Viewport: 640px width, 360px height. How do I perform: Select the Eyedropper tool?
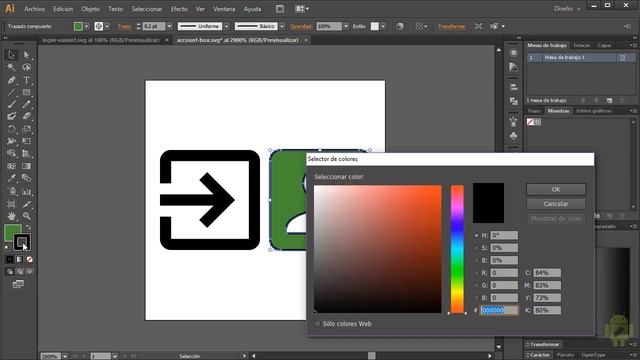click(x=11, y=178)
